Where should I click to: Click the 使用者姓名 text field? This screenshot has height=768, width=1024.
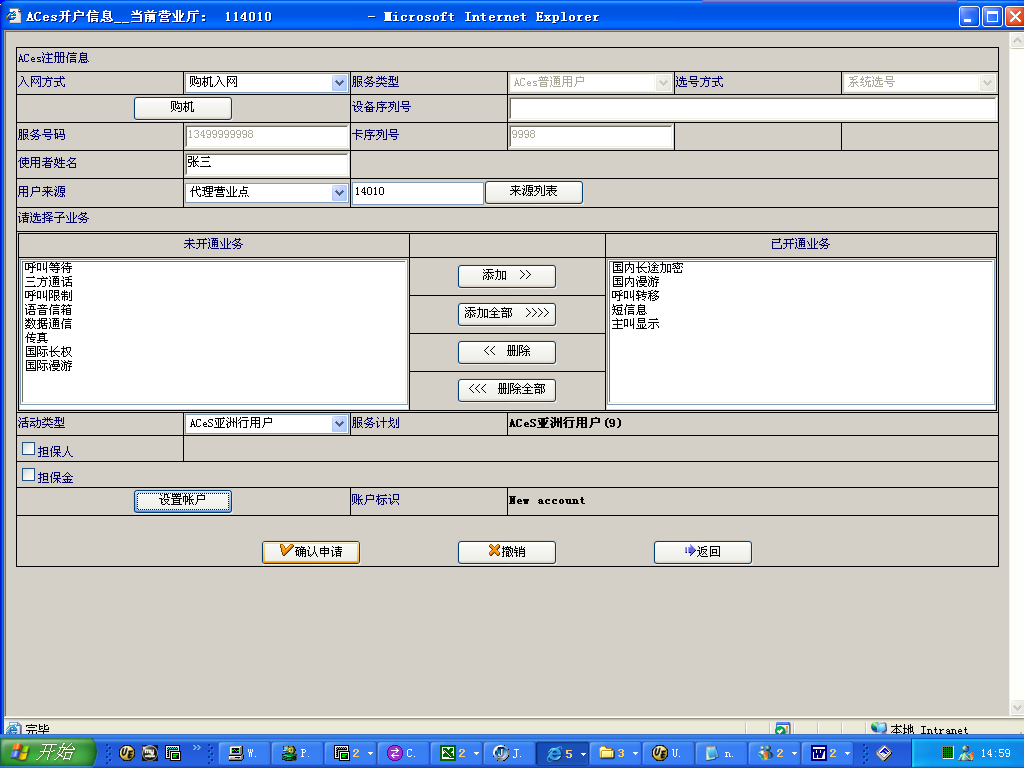[x=266, y=163]
